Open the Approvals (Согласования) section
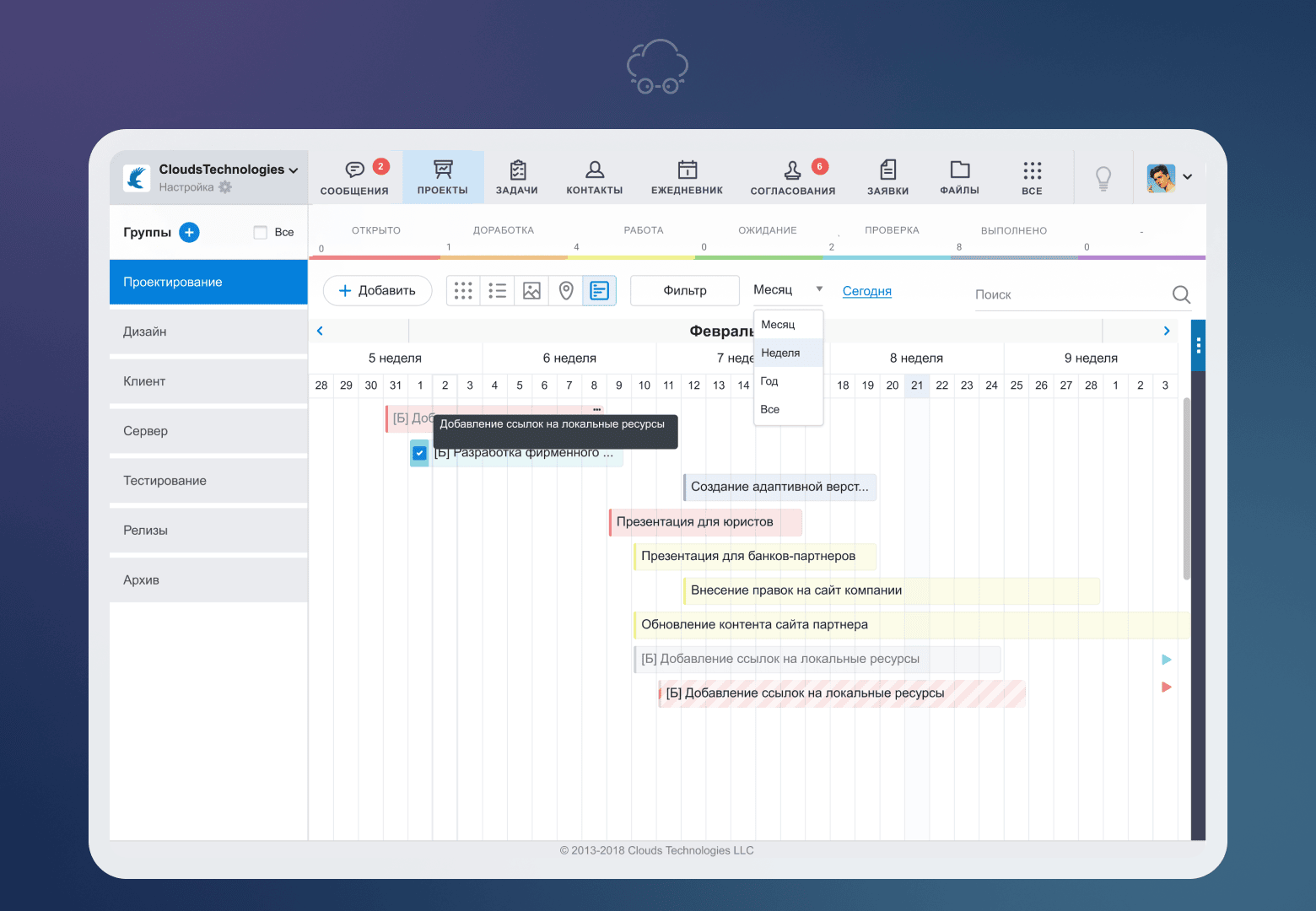The height and width of the screenshot is (911, 1316). click(793, 178)
